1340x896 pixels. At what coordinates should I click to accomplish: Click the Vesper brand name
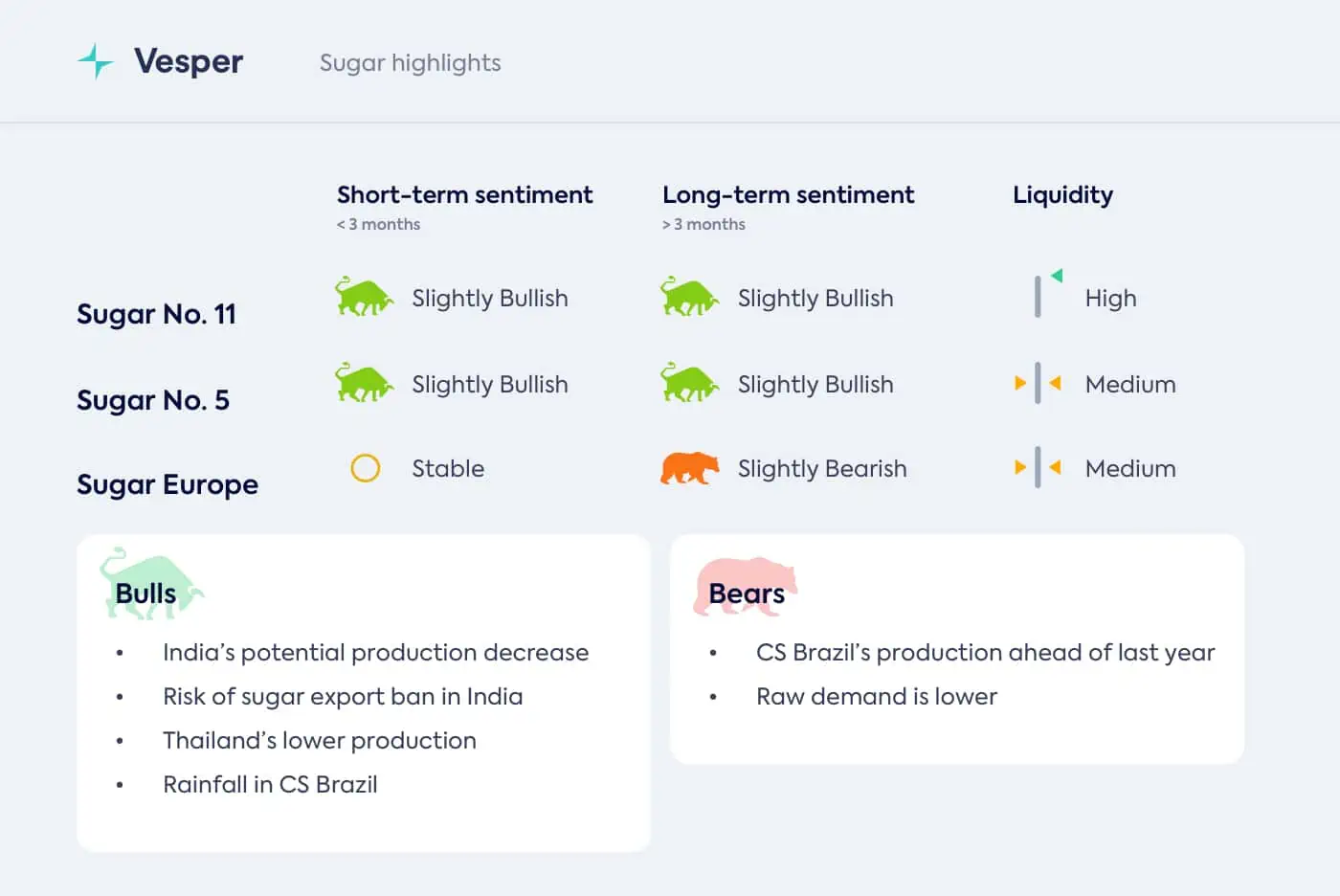[189, 61]
